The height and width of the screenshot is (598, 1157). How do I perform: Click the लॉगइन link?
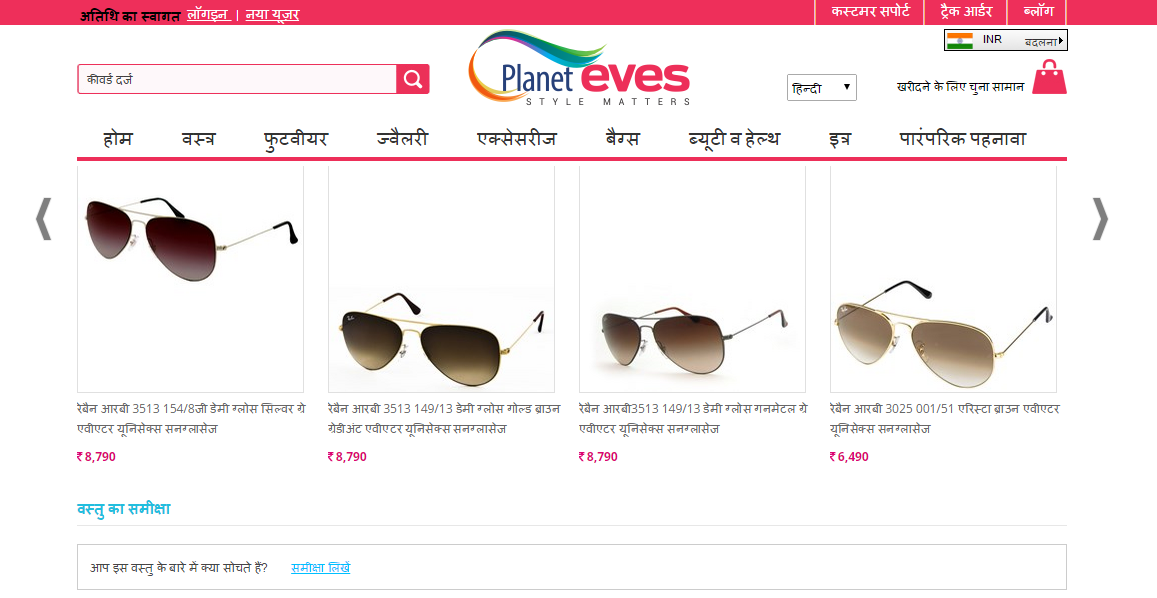(208, 14)
